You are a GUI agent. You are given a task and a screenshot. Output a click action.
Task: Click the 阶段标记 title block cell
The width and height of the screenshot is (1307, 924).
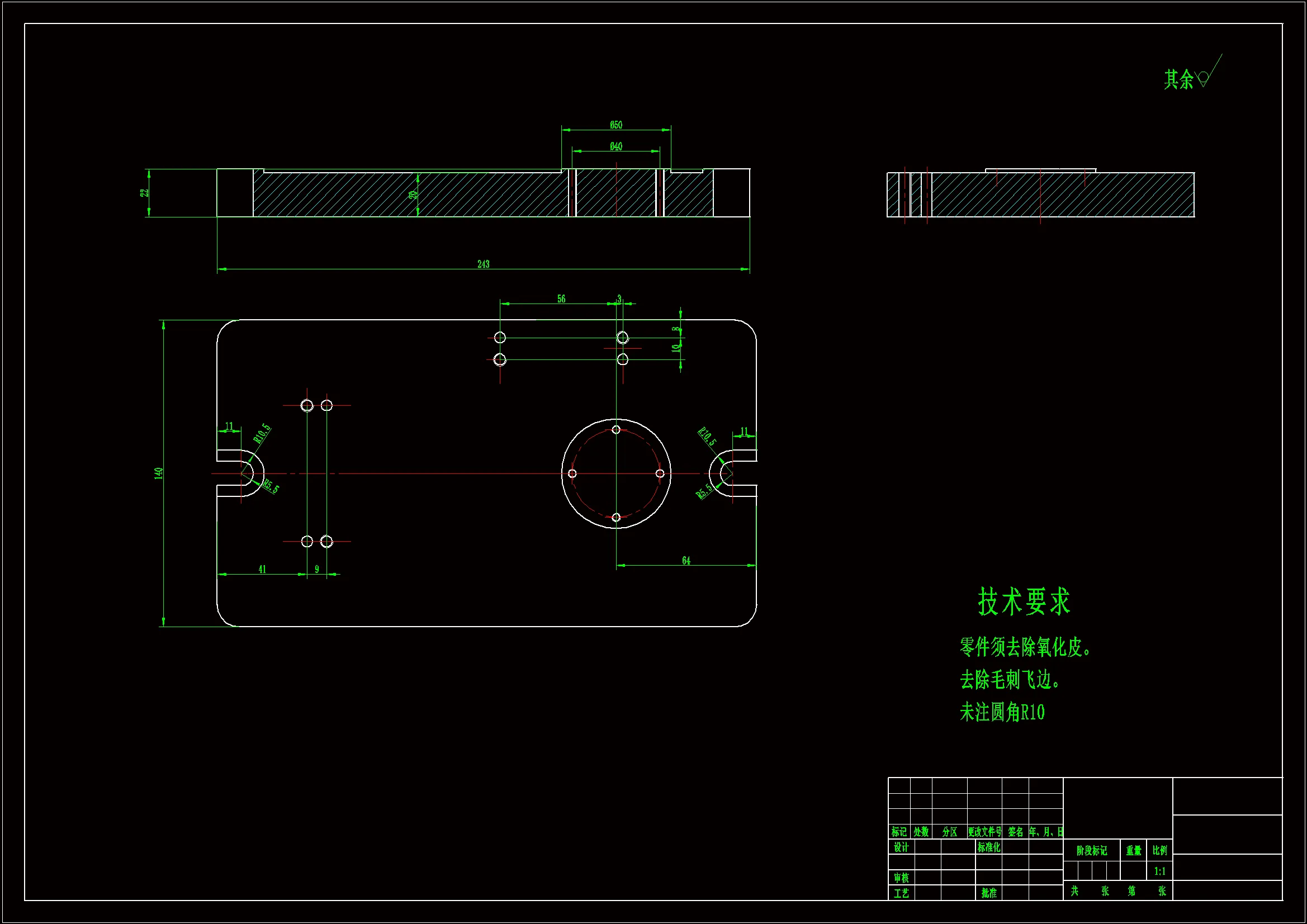(1091, 851)
